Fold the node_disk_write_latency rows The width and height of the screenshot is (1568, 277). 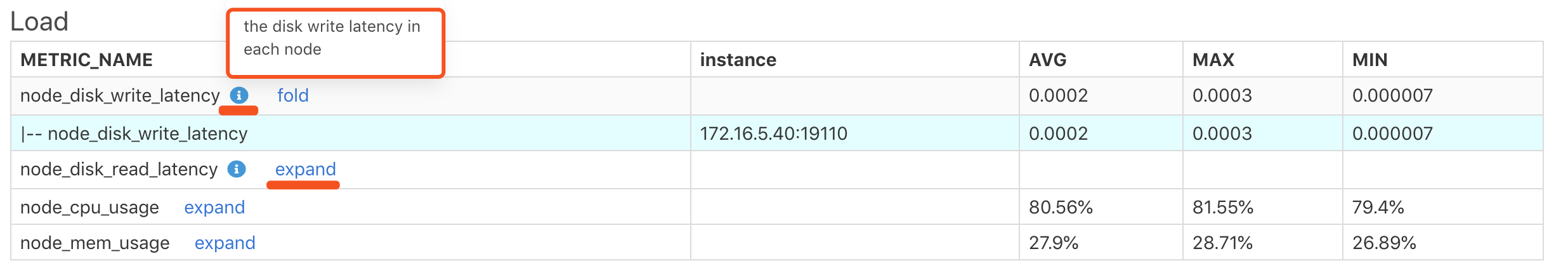292,95
